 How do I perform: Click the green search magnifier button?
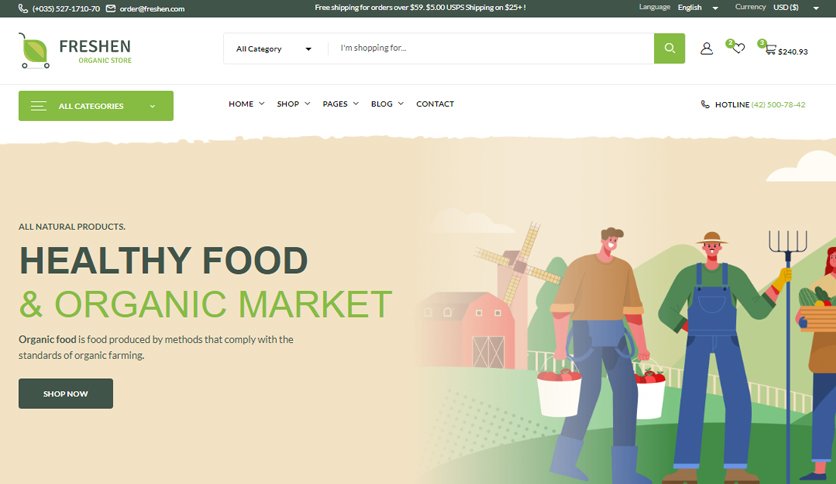pyautogui.click(x=669, y=49)
